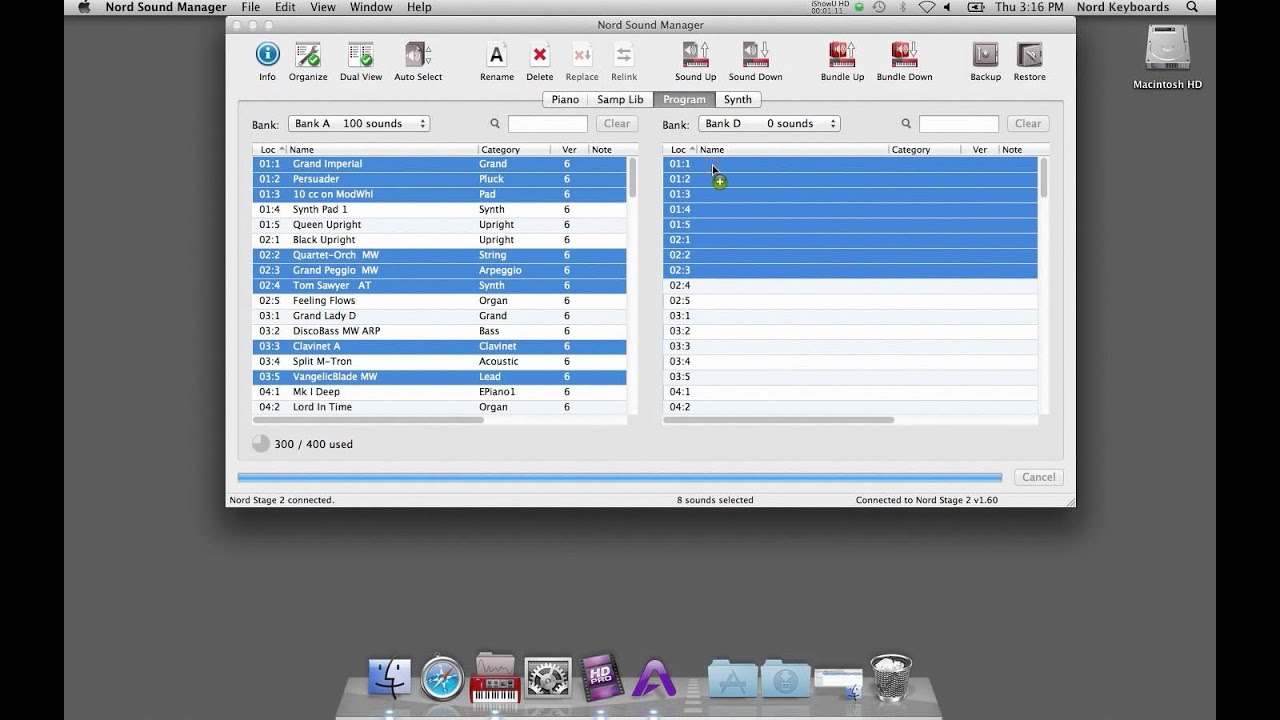Click the 300 / 400 used pie indicator
The height and width of the screenshot is (720, 1280).
pos(261,444)
